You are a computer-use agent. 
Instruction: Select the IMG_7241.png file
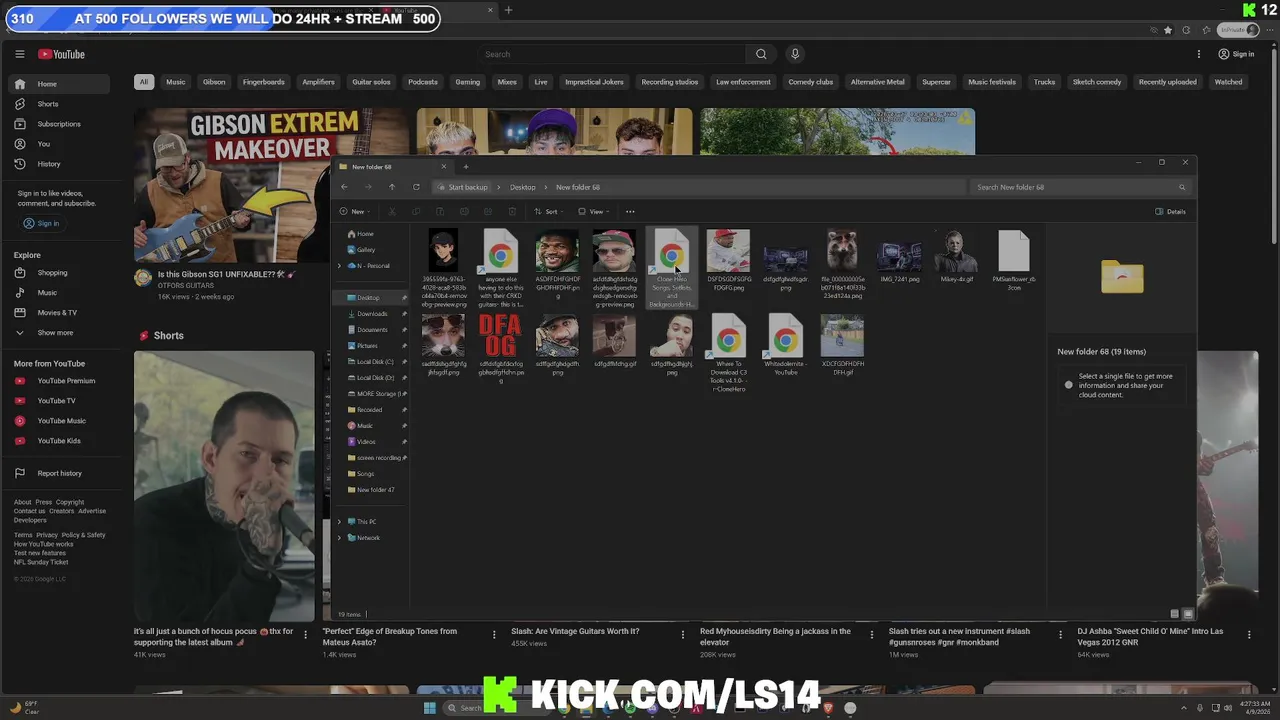pos(900,256)
